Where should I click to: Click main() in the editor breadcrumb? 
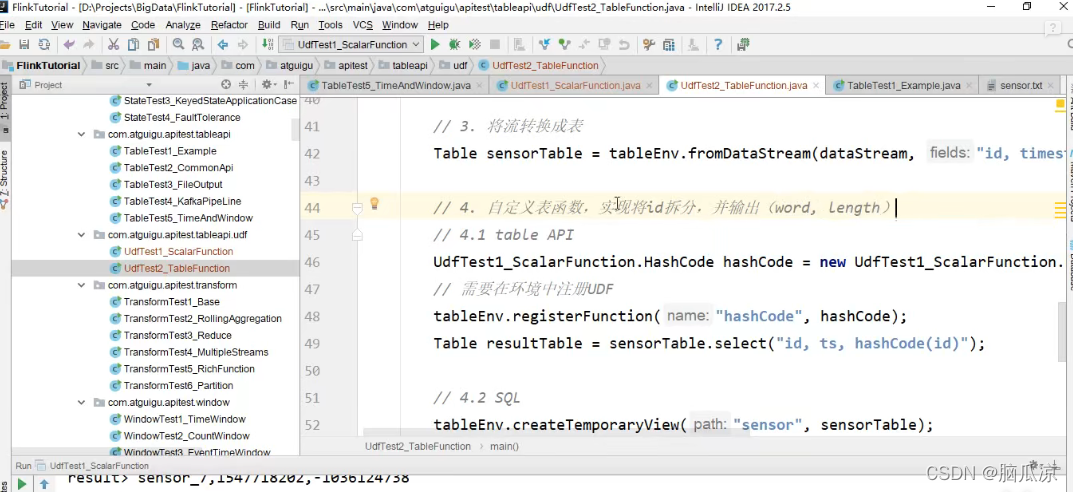click(505, 446)
